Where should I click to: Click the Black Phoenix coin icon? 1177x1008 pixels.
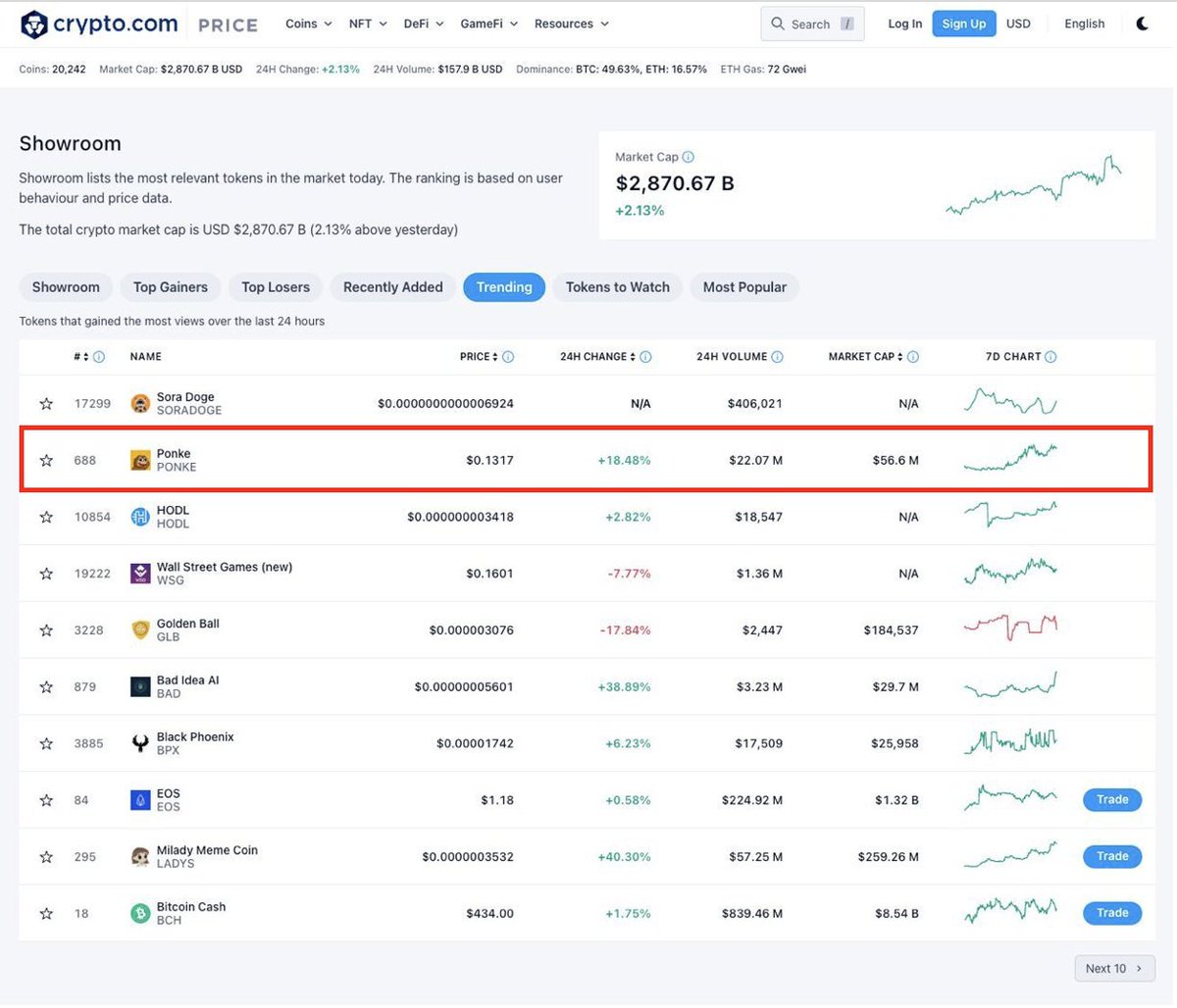[140, 744]
